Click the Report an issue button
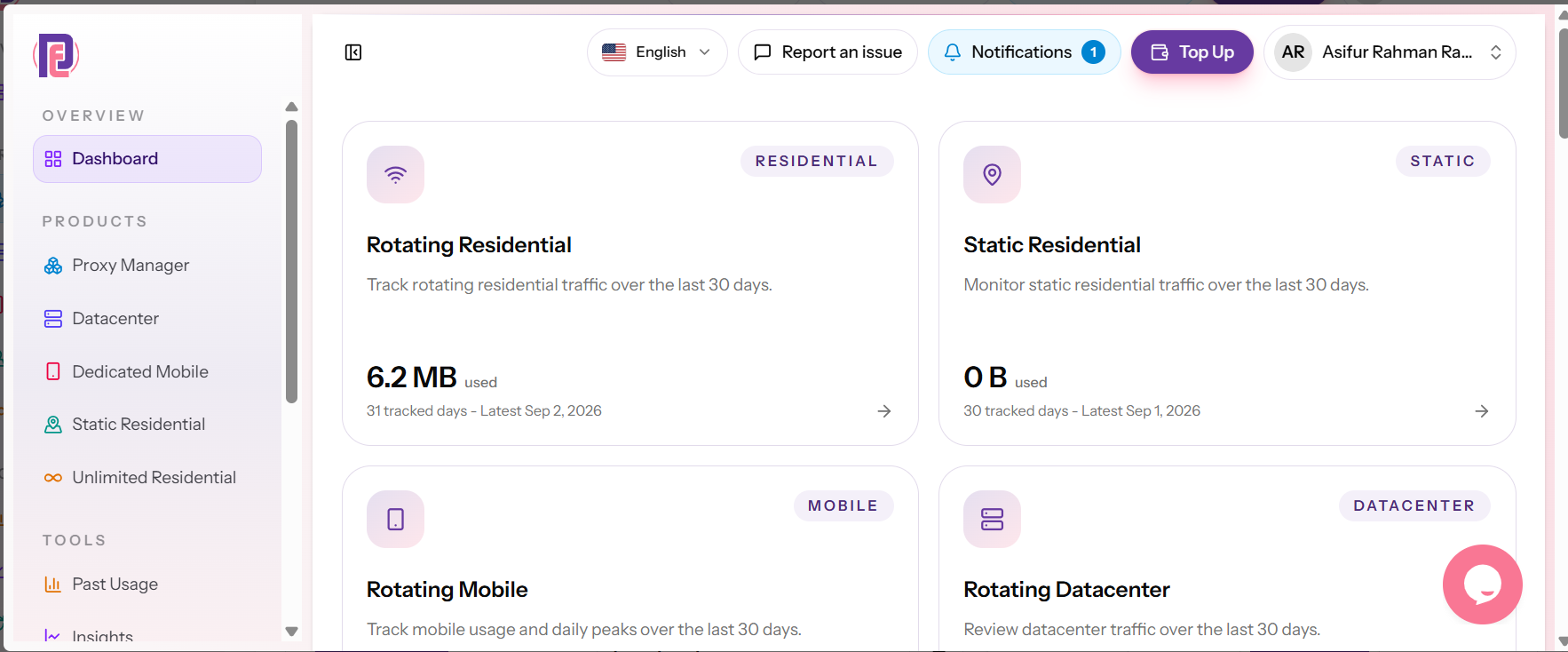The width and height of the screenshot is (1568, 652). [x=828, y=52]
